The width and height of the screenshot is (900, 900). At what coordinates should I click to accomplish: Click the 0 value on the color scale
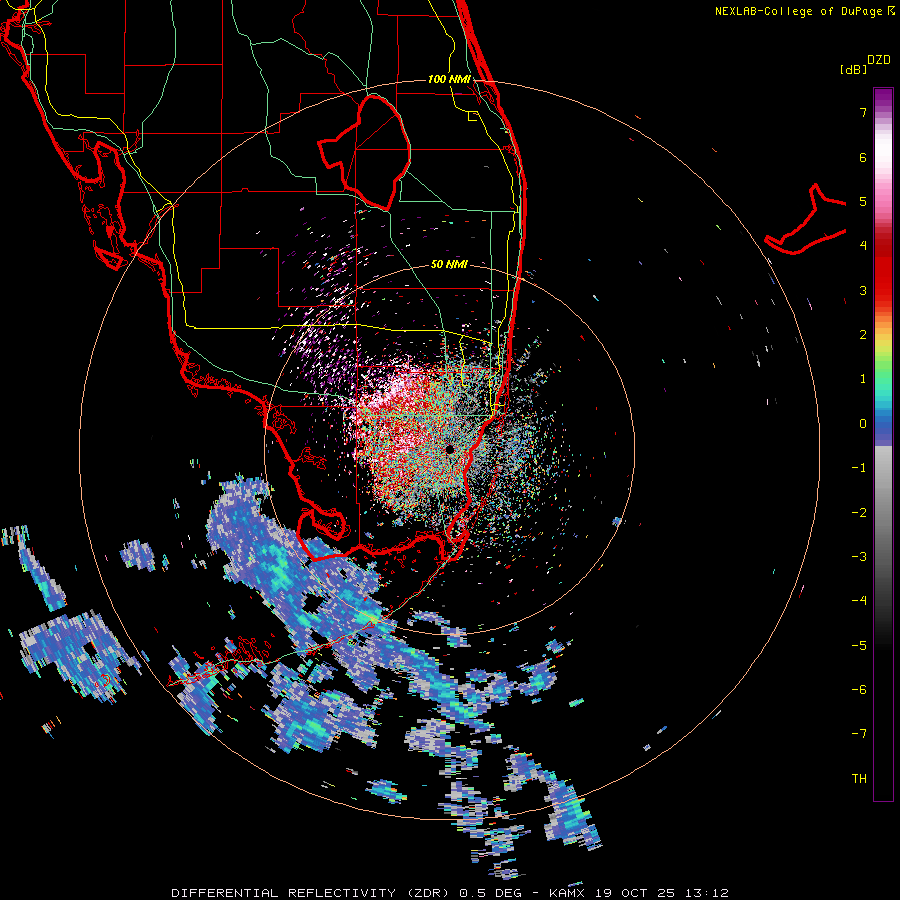click(x=863, y=424)
